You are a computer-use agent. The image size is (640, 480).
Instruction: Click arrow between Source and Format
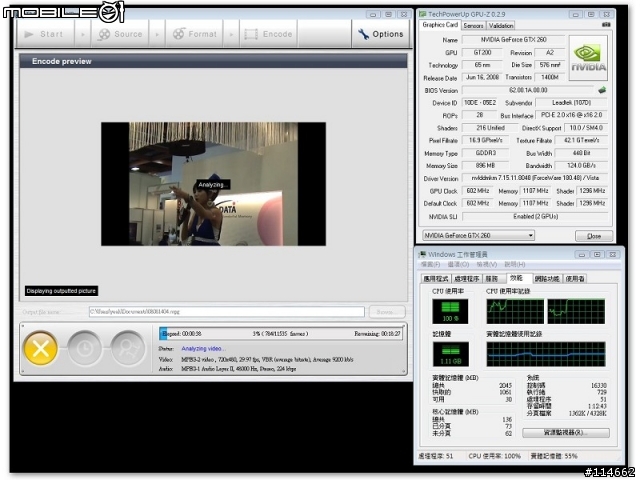[158, 34]
